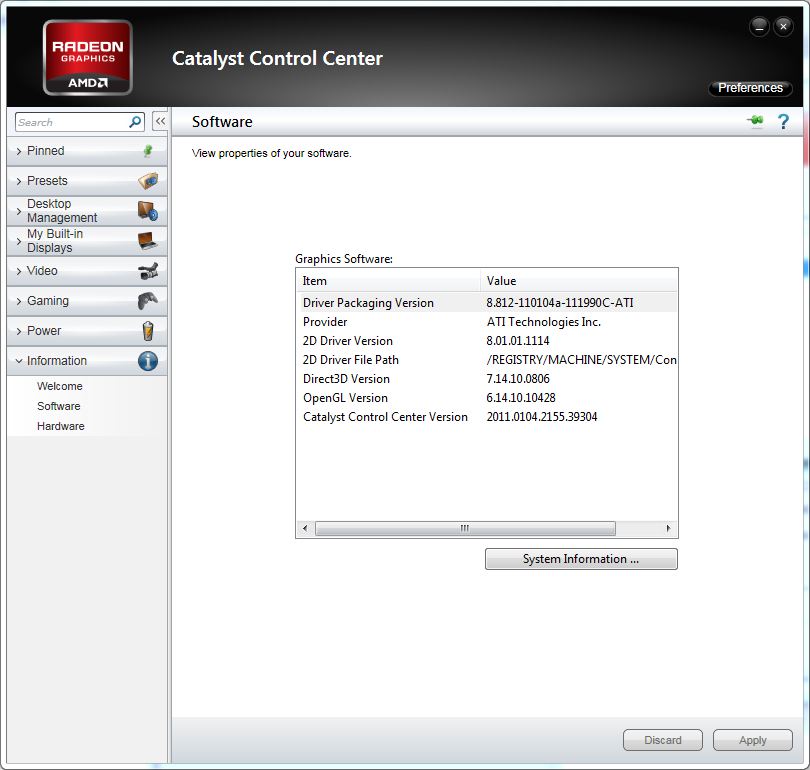Image resolution: width=810 pixels, height=770 pixels.
Task: Select the 2D Driver File Path row
Action: [x=487, y=360]
